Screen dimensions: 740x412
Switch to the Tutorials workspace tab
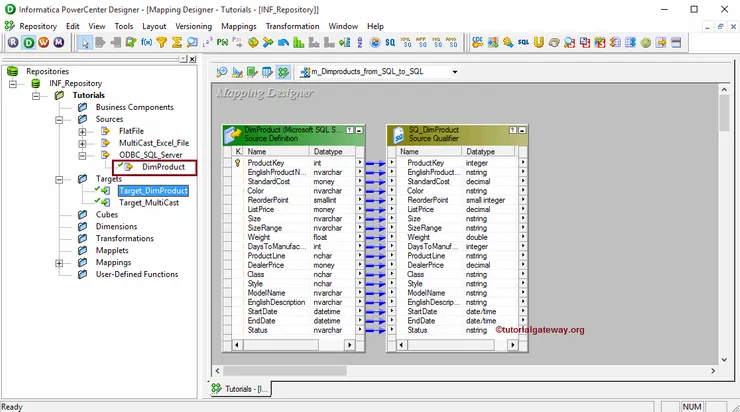[240, 389]
